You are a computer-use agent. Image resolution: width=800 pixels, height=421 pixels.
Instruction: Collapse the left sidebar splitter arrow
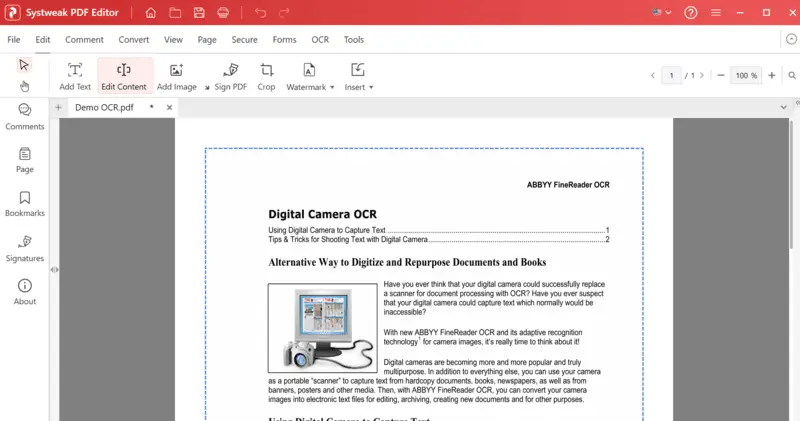click(55, 269)
